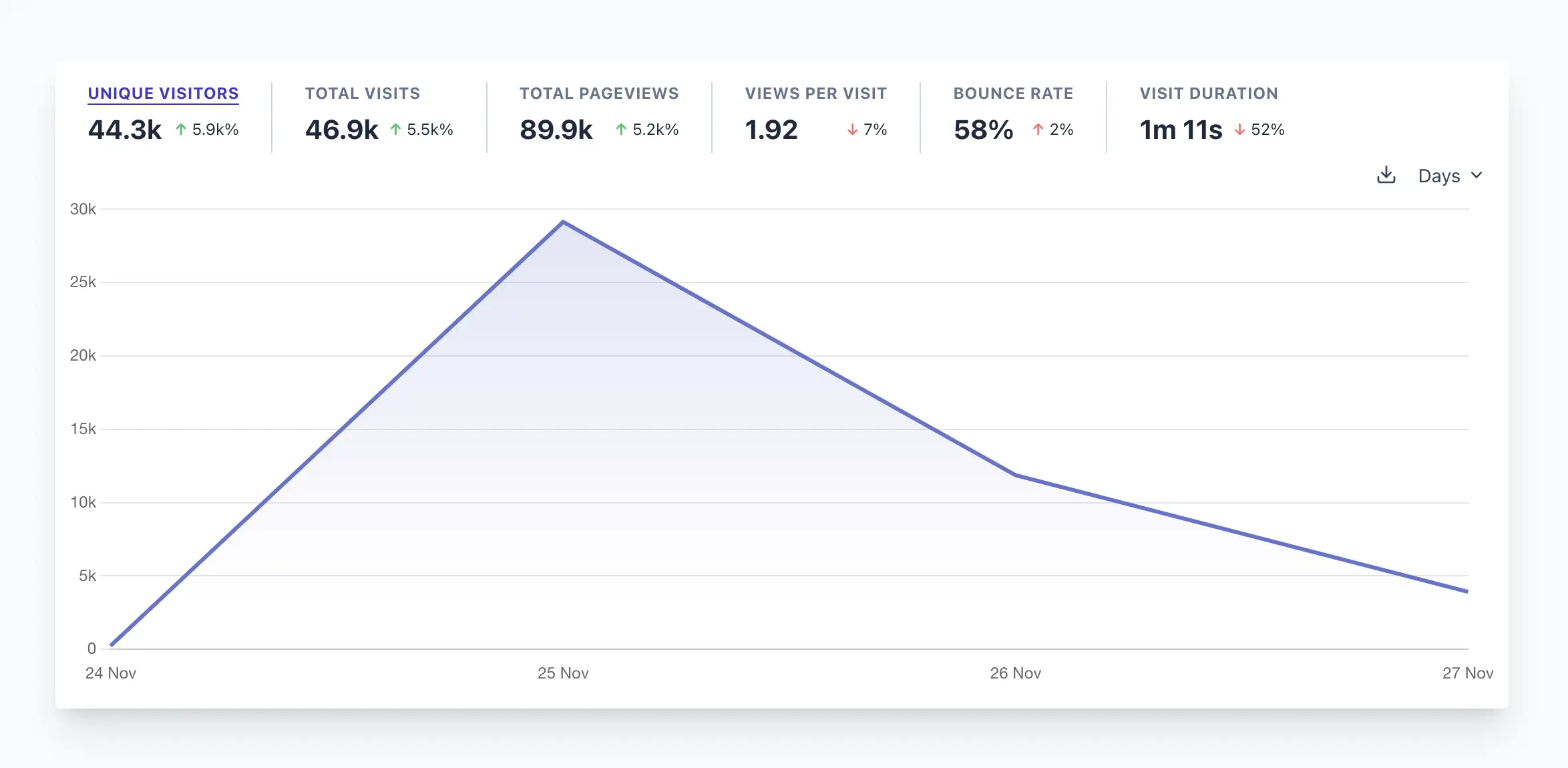
Task: Click the 89.9k total pageviews value
Action: tap(556, 130)
